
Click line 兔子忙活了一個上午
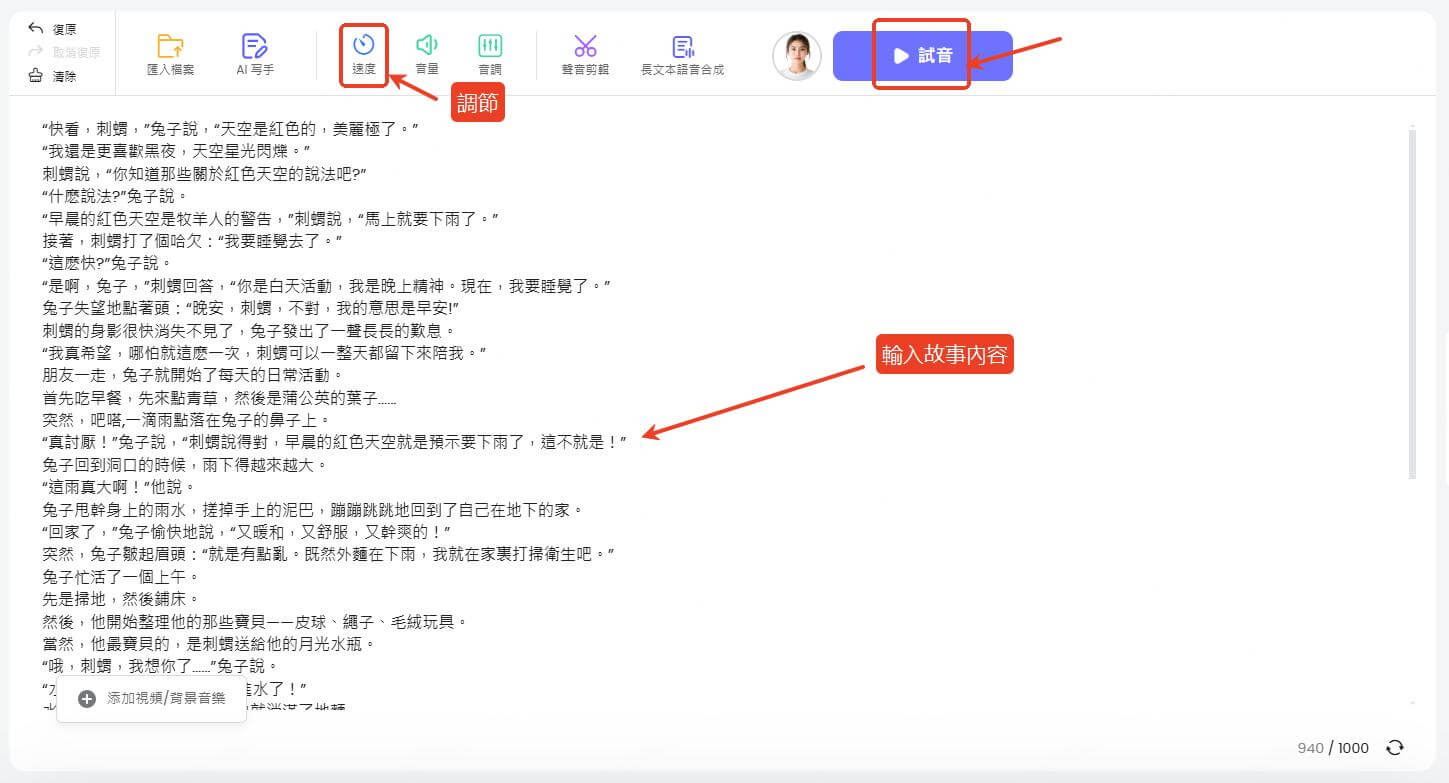120,577
